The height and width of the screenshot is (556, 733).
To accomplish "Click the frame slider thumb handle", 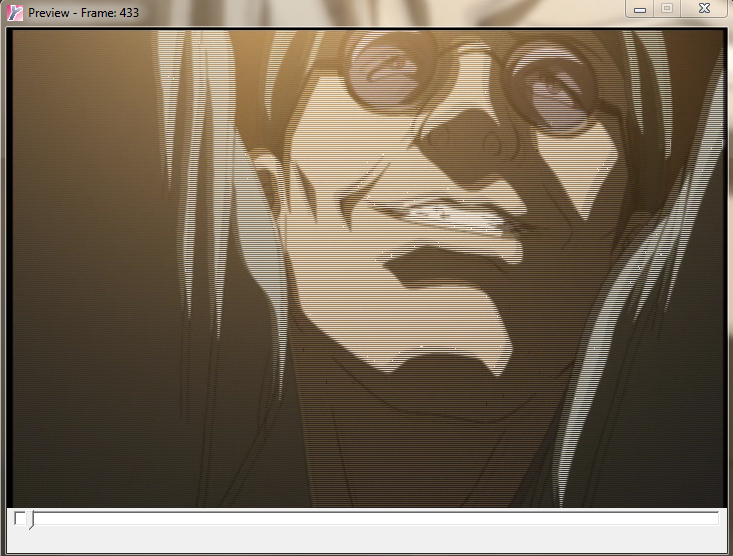I will point(30,520).
